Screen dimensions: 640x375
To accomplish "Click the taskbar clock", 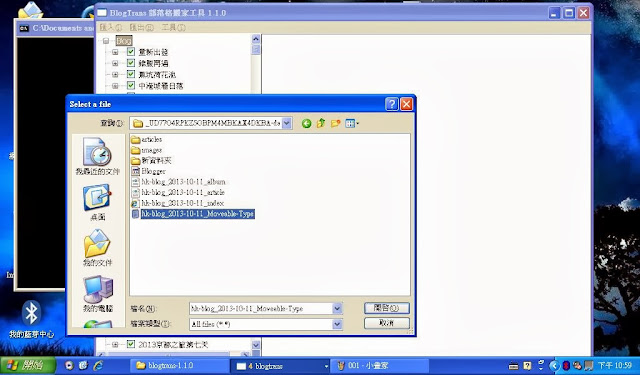I will pyautogui.click(x=614, y=366).
